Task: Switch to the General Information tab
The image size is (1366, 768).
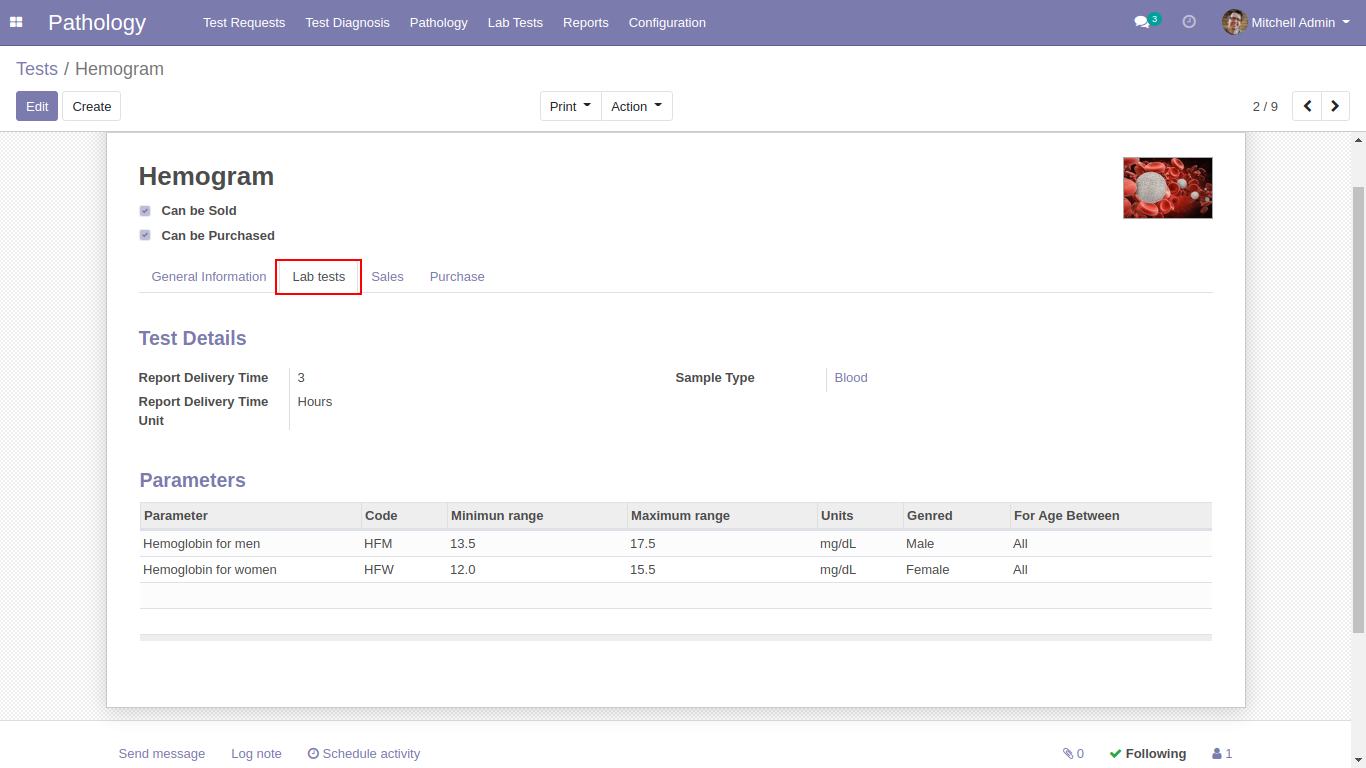Action: pyautogui.click(x=209, y=277)
